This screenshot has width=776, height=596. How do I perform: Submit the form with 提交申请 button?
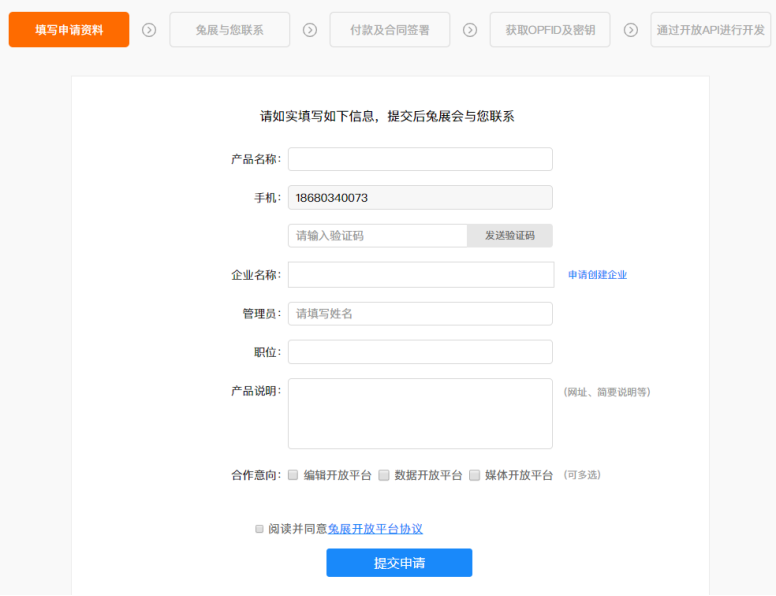[399, 563]
